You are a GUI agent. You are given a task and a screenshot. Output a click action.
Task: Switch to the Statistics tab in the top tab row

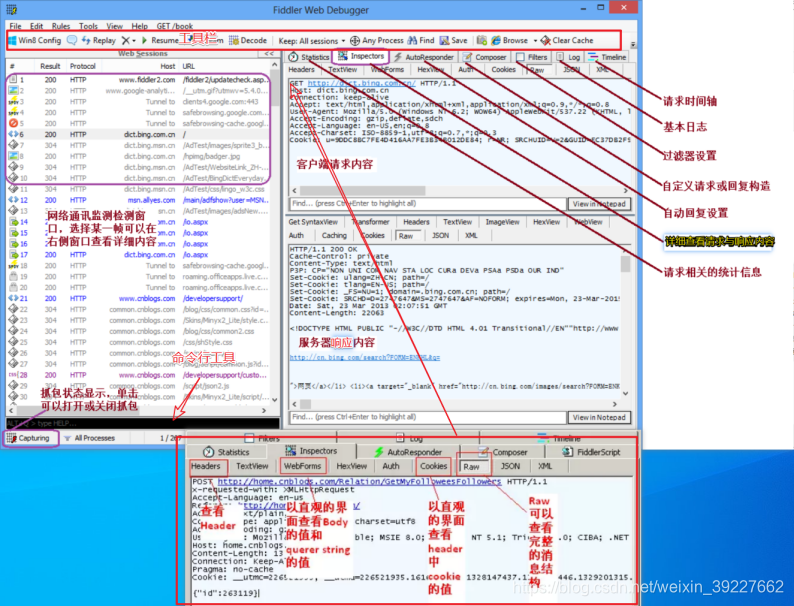308,57
